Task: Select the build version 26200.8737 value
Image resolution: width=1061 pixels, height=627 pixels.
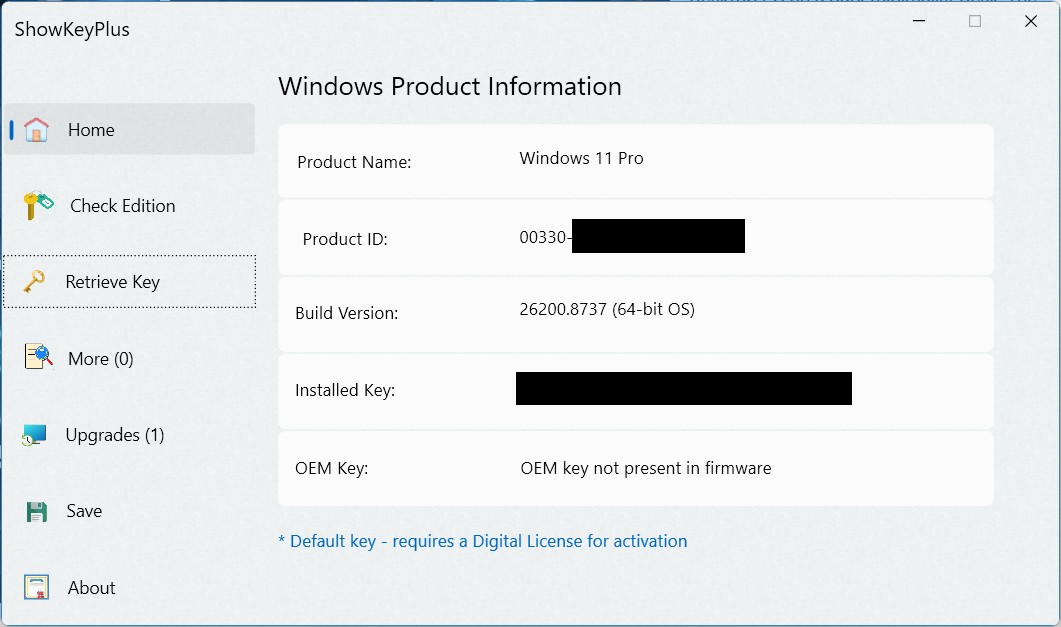Action: click(x=607, y=309)
